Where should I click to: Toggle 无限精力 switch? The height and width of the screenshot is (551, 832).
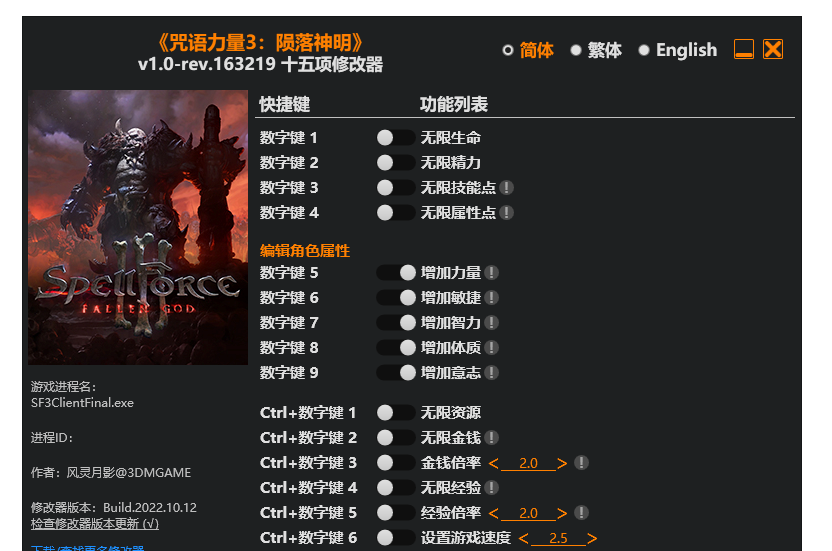click(x=396, y=162)
